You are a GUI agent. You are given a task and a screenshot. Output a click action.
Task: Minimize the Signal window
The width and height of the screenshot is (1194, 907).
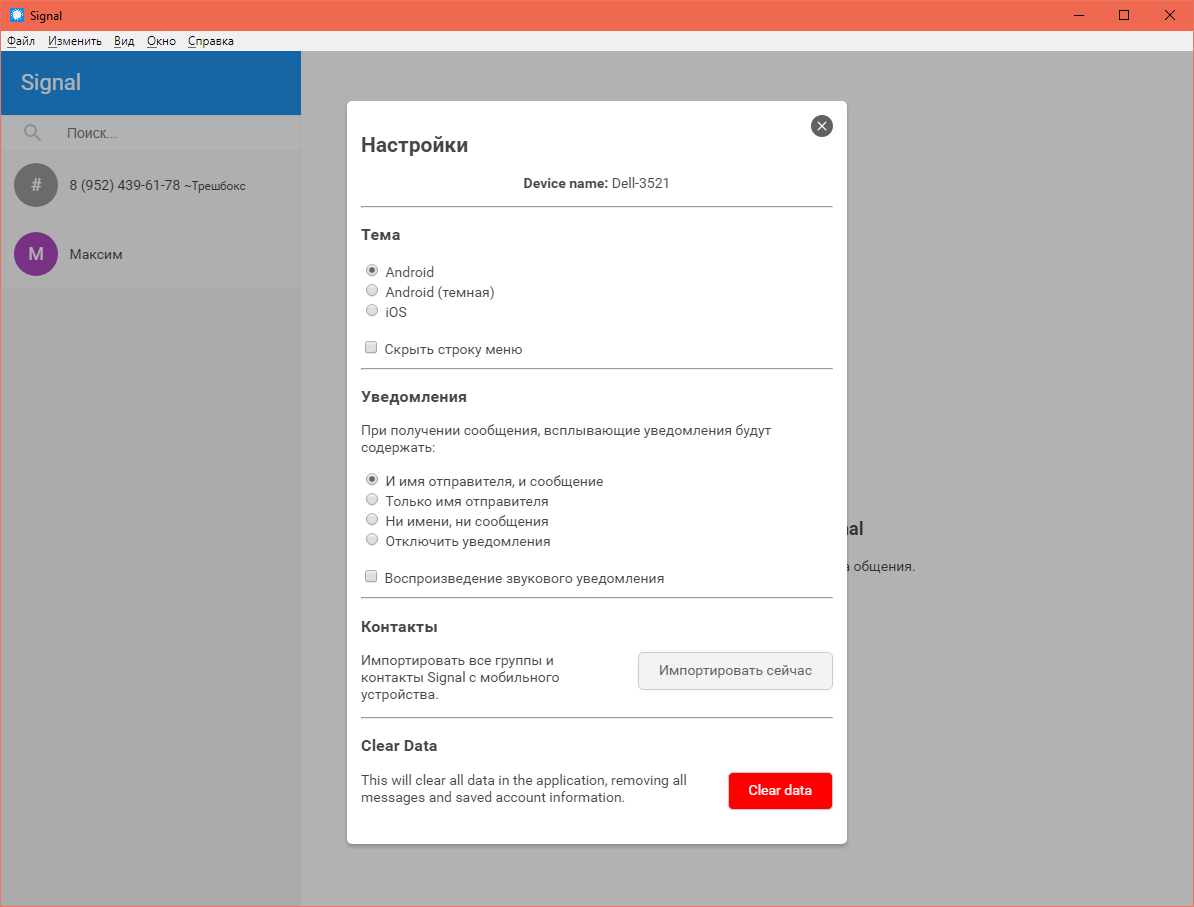point(1078,15)
